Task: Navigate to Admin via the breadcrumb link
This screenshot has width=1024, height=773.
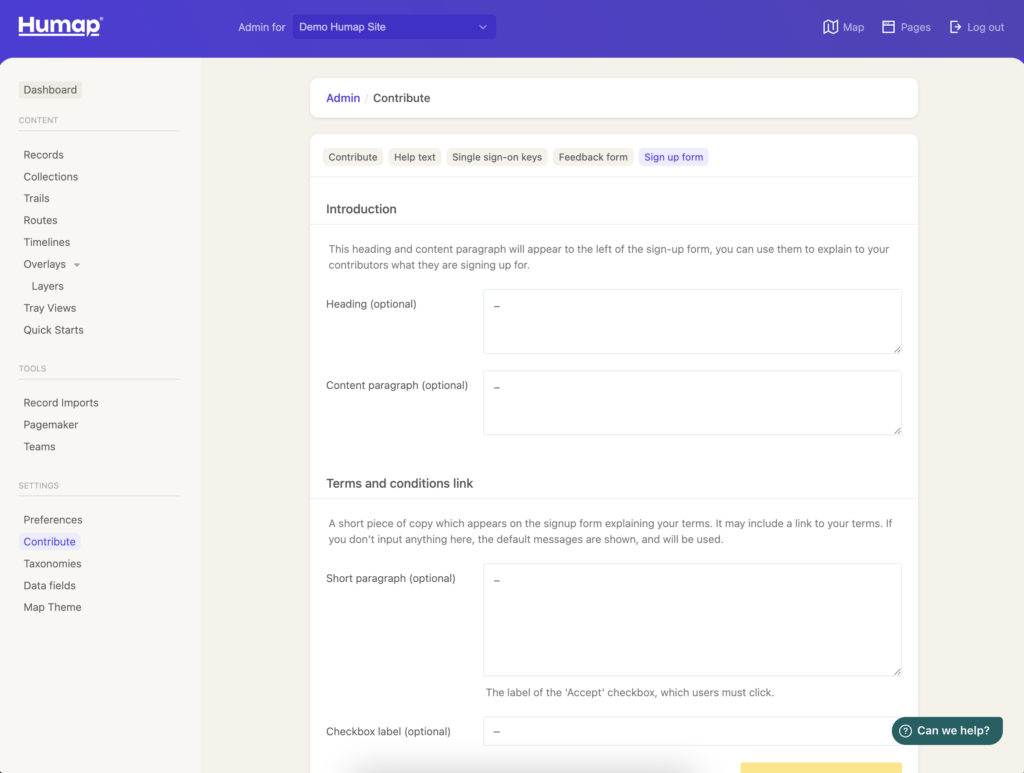Action: pyautogui.click(x=343, y=98)
